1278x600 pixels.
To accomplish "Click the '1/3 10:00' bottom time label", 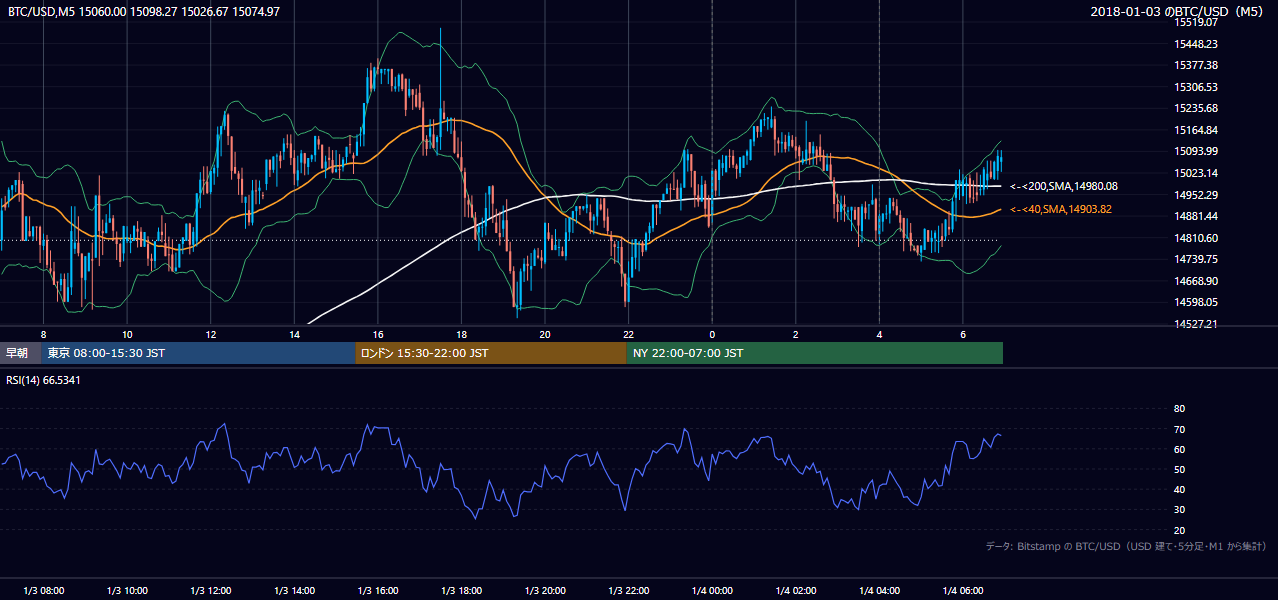I will tap(127, 590).
